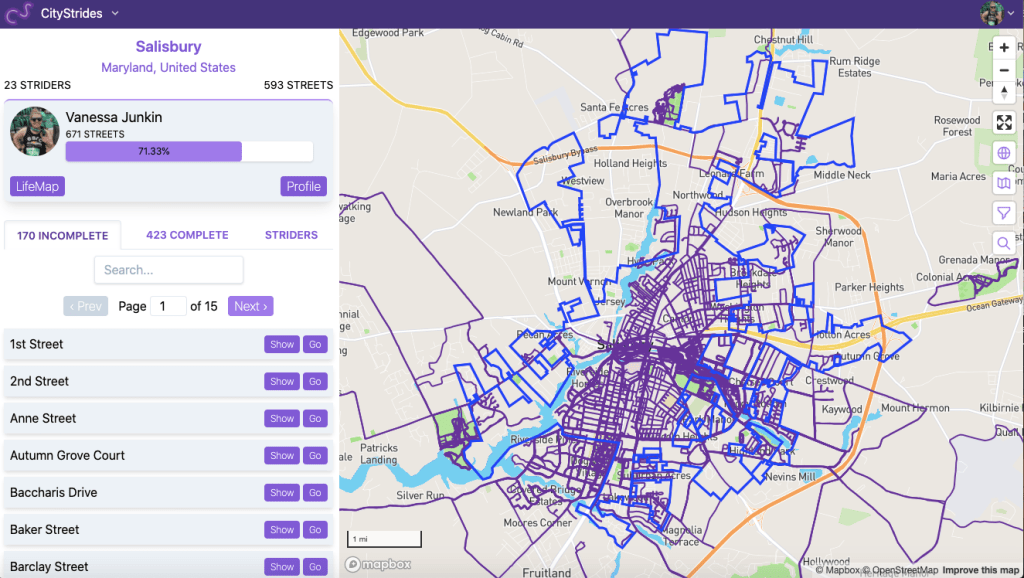
Task: Open the profile avatar menu top right
Action: pyautogui.click(x=994, y=13)
